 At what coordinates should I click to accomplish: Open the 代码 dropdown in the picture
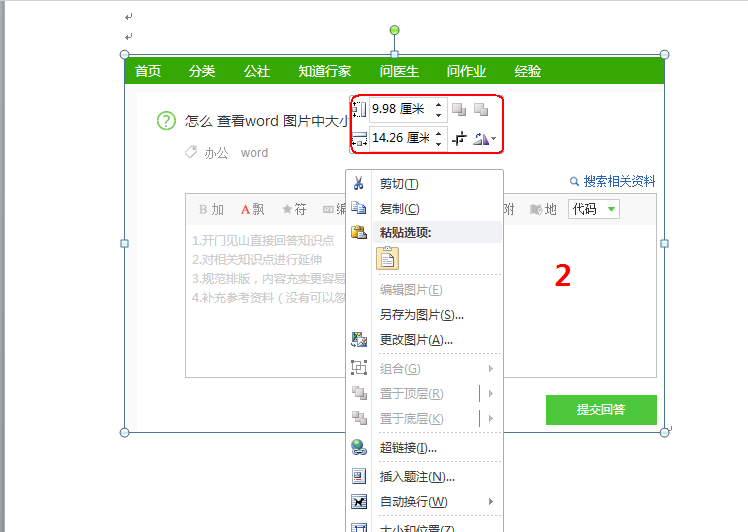click(593, 209)
